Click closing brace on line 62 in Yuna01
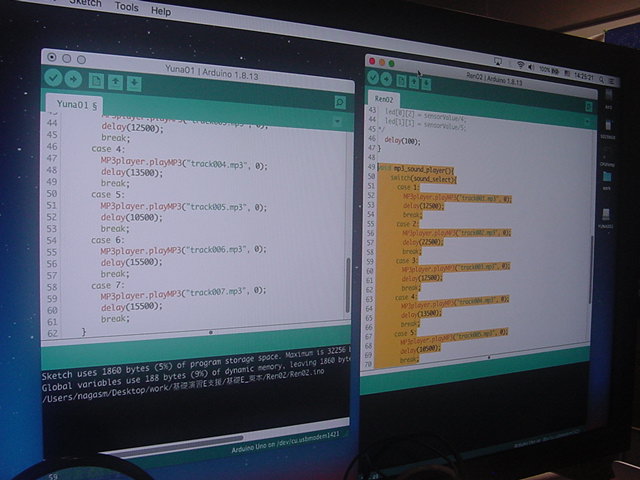The width and height of the screenshot is (640, 480). [84, 331]
